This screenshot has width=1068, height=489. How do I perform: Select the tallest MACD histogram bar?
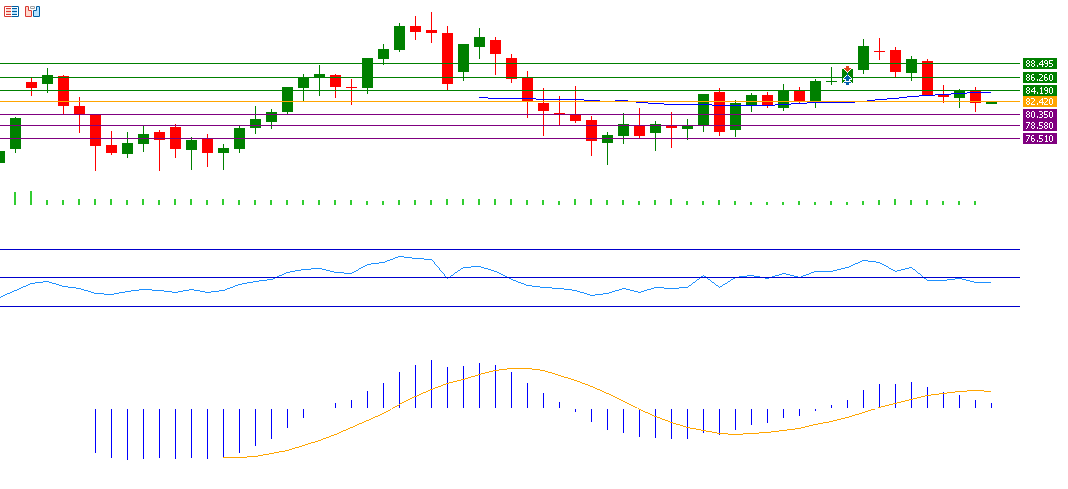coord(431,383)
